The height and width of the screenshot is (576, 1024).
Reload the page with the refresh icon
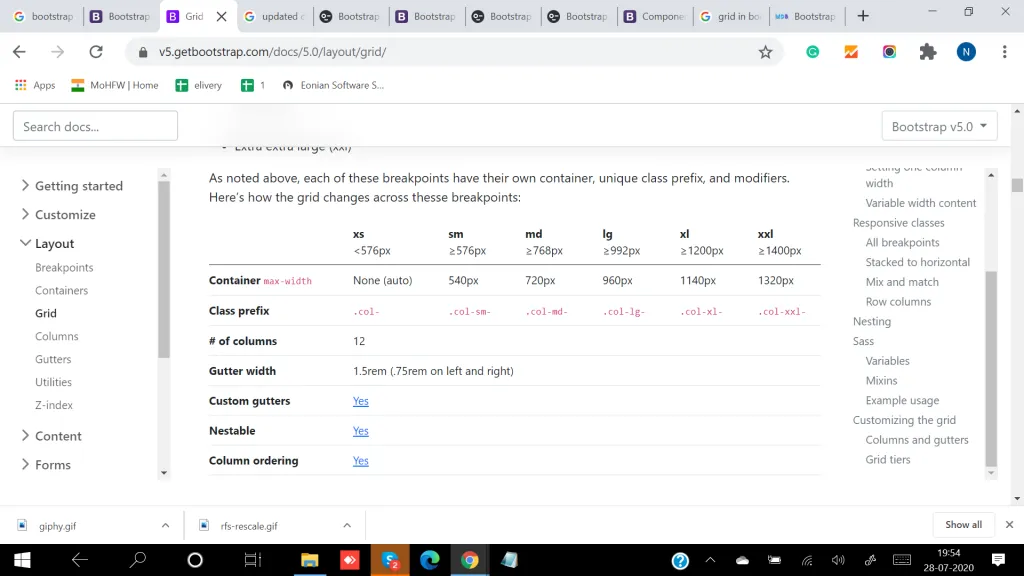click(x=96, y=52)
